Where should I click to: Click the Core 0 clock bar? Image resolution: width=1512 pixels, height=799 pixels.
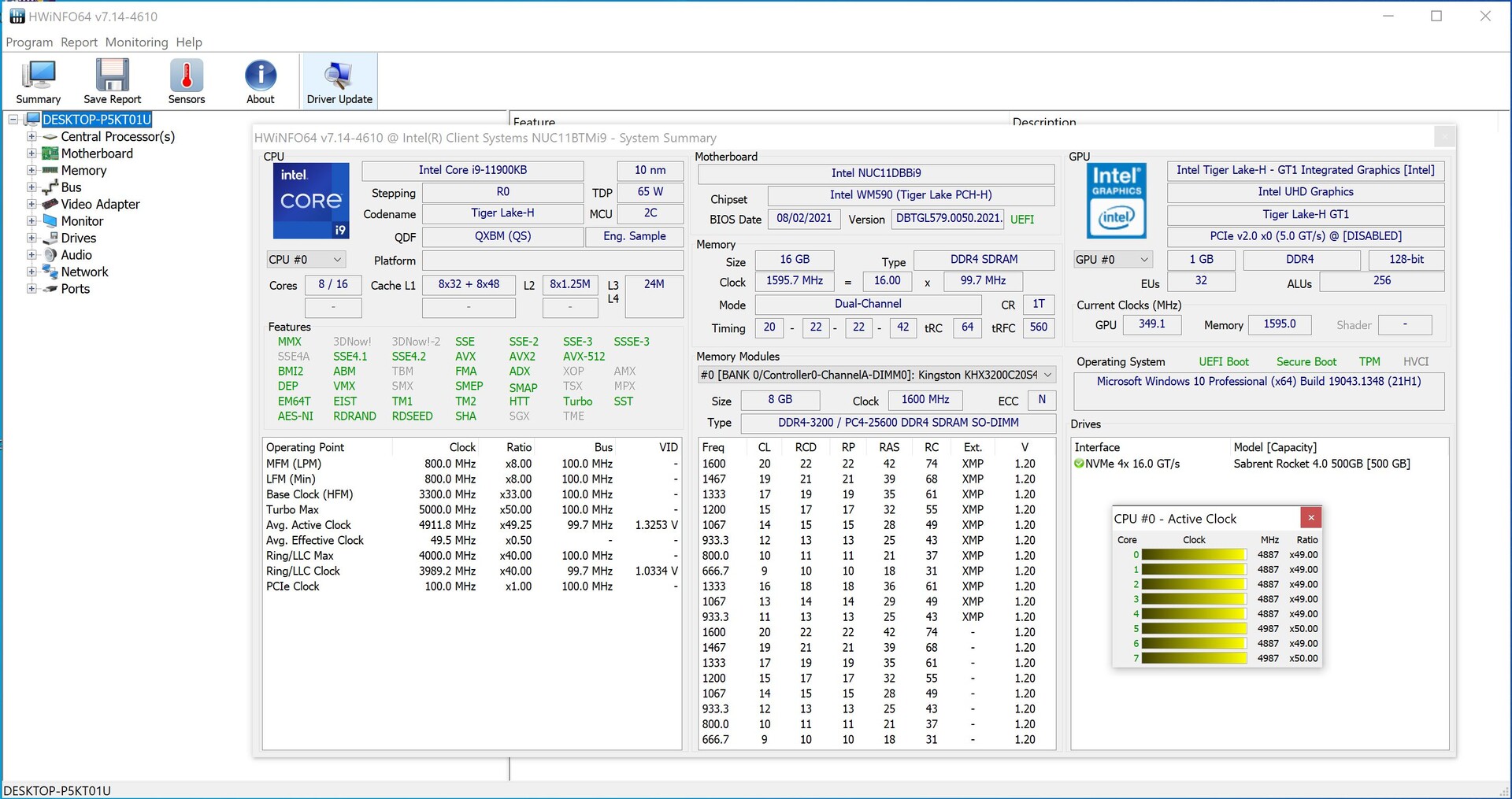pos(1193,555)
